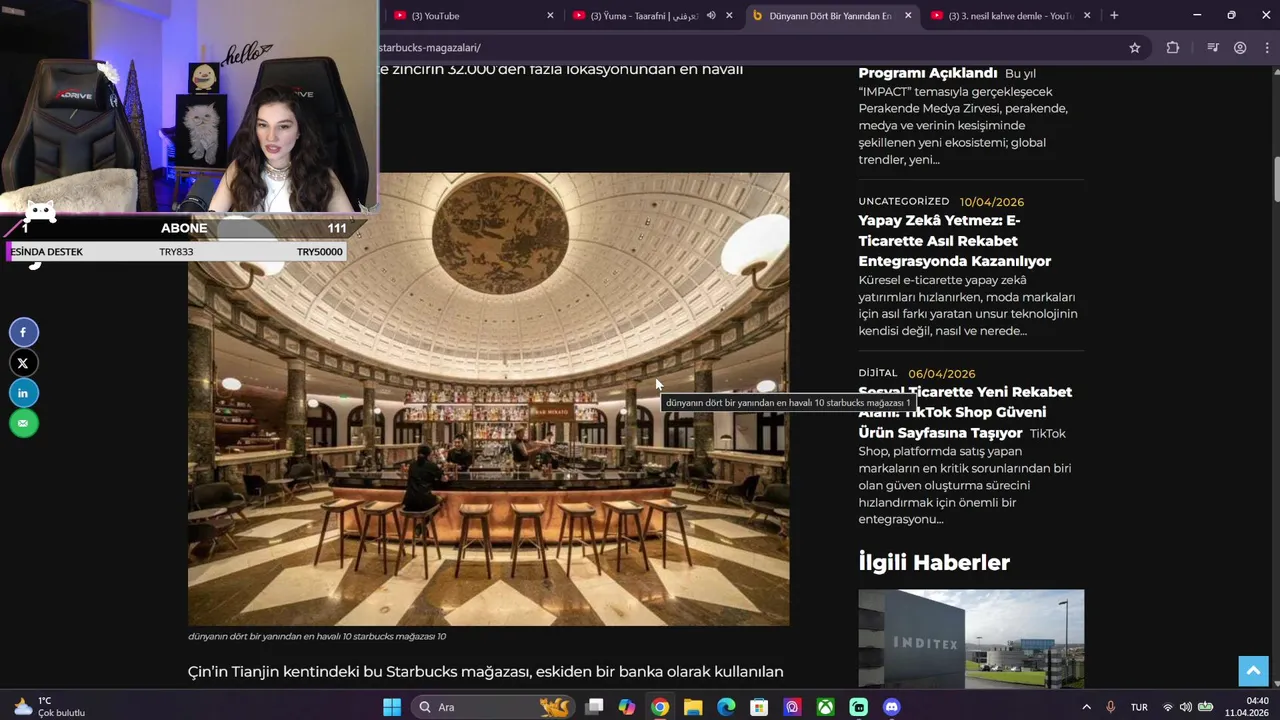Open Discord from the taskbar
The image size is (1280, 720).
point(891,707)
